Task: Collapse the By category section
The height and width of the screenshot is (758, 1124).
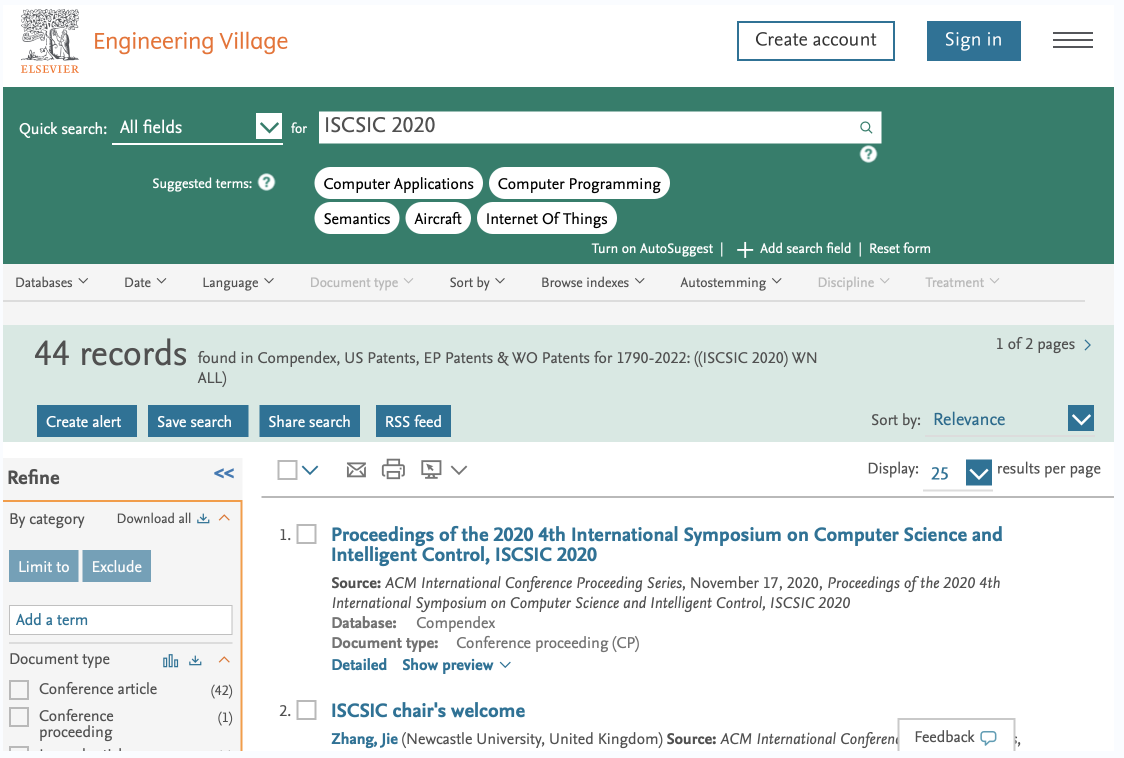Action: point(224,518)
